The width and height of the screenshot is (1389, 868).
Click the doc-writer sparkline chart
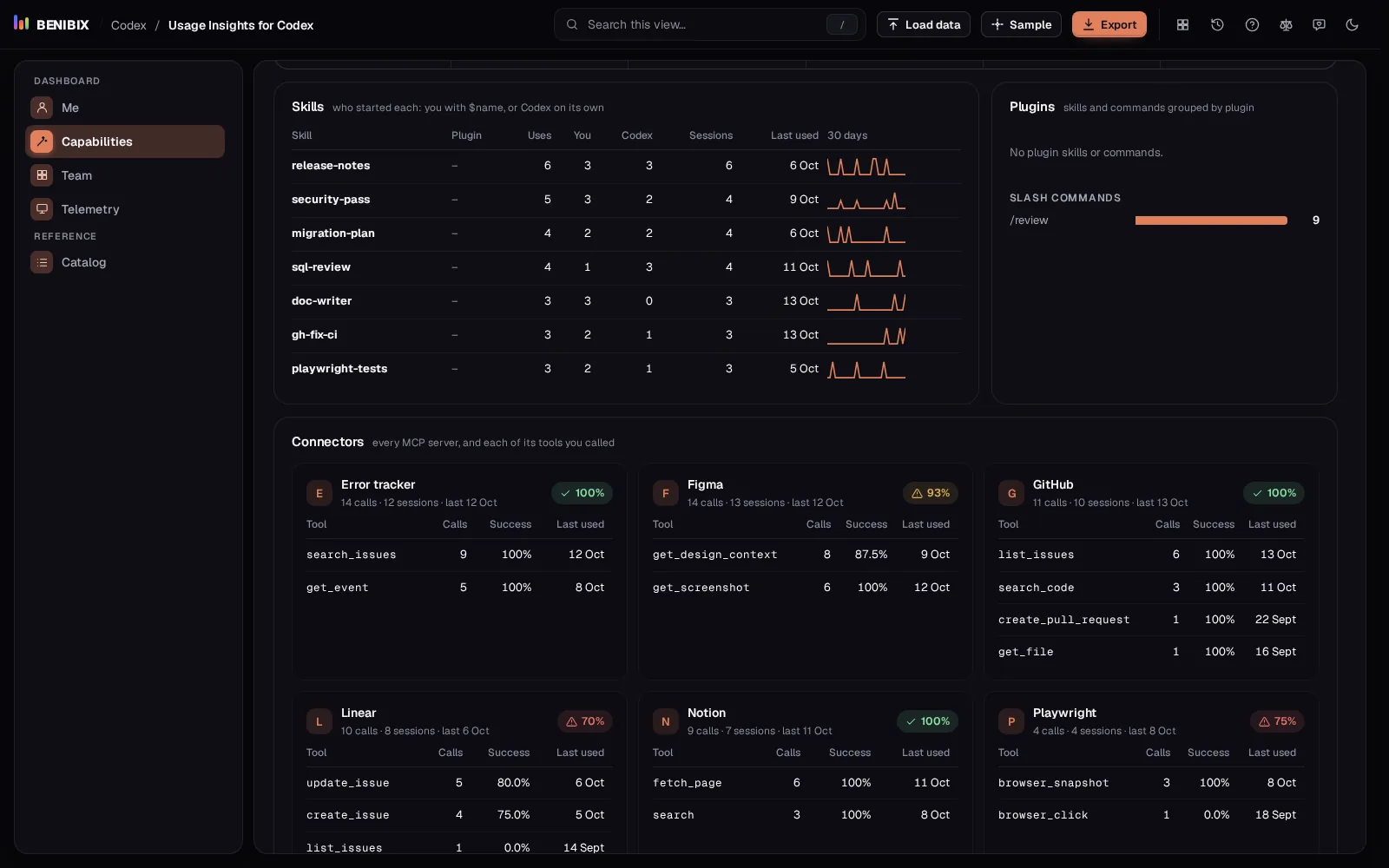point(866,301)
